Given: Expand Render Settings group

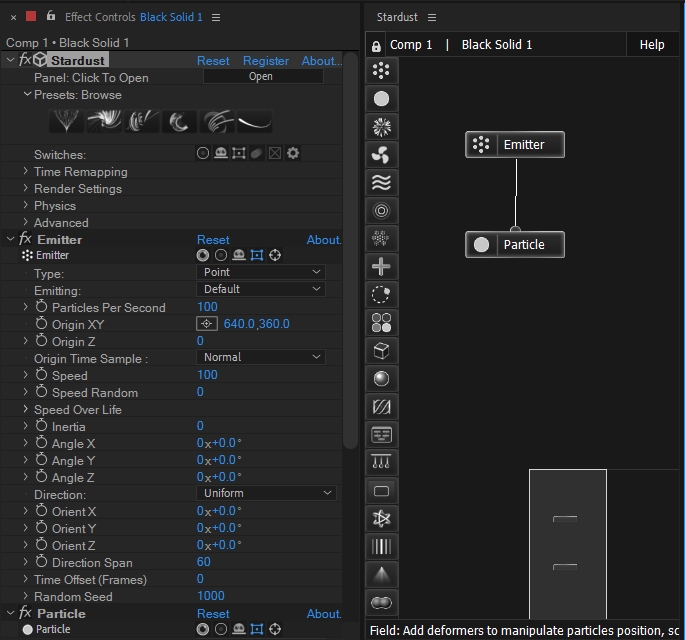Looking at the screenshot, I should click(25, 188).
